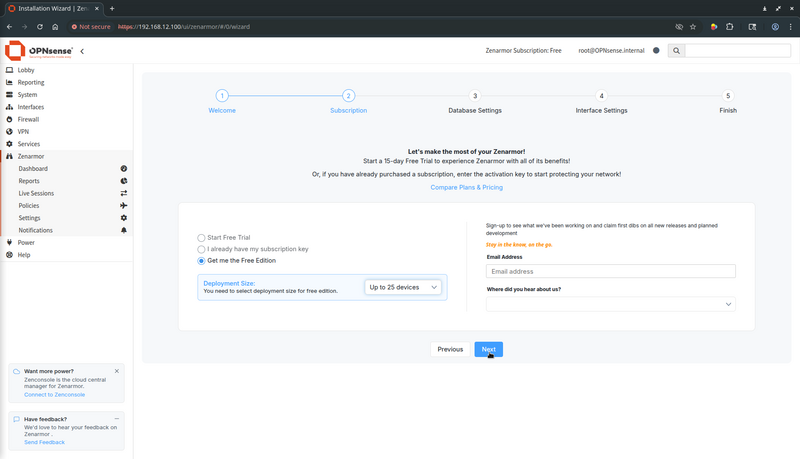Click the Reports pie chart icon
This screenshot has width=800, height=459.
(x=123, y=181)
